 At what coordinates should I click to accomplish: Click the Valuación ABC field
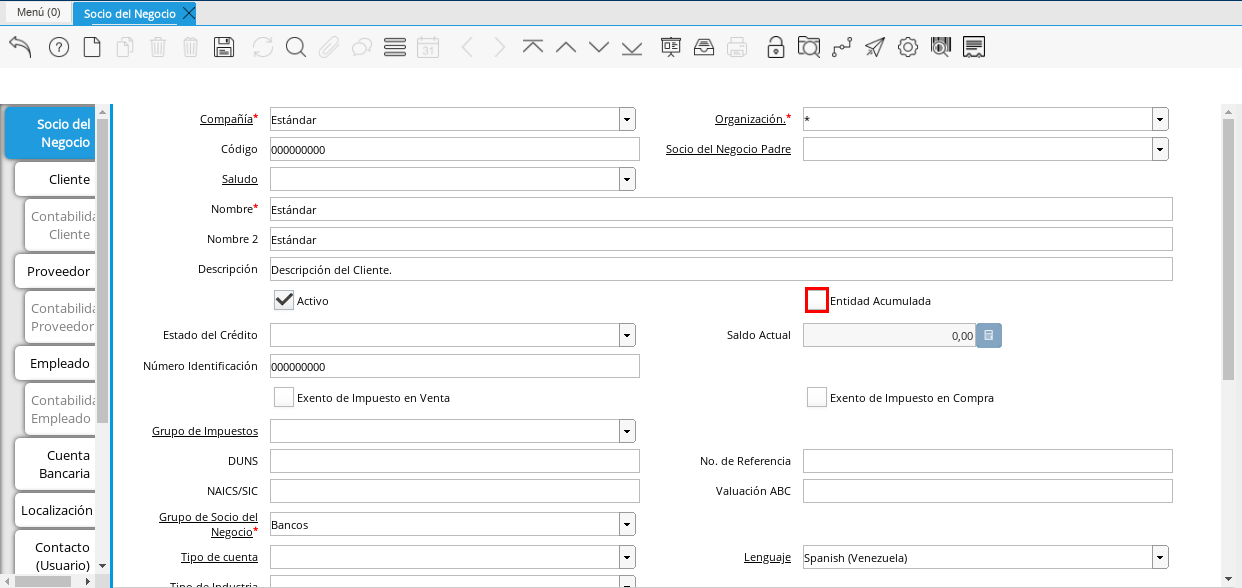tap(987, 491)
